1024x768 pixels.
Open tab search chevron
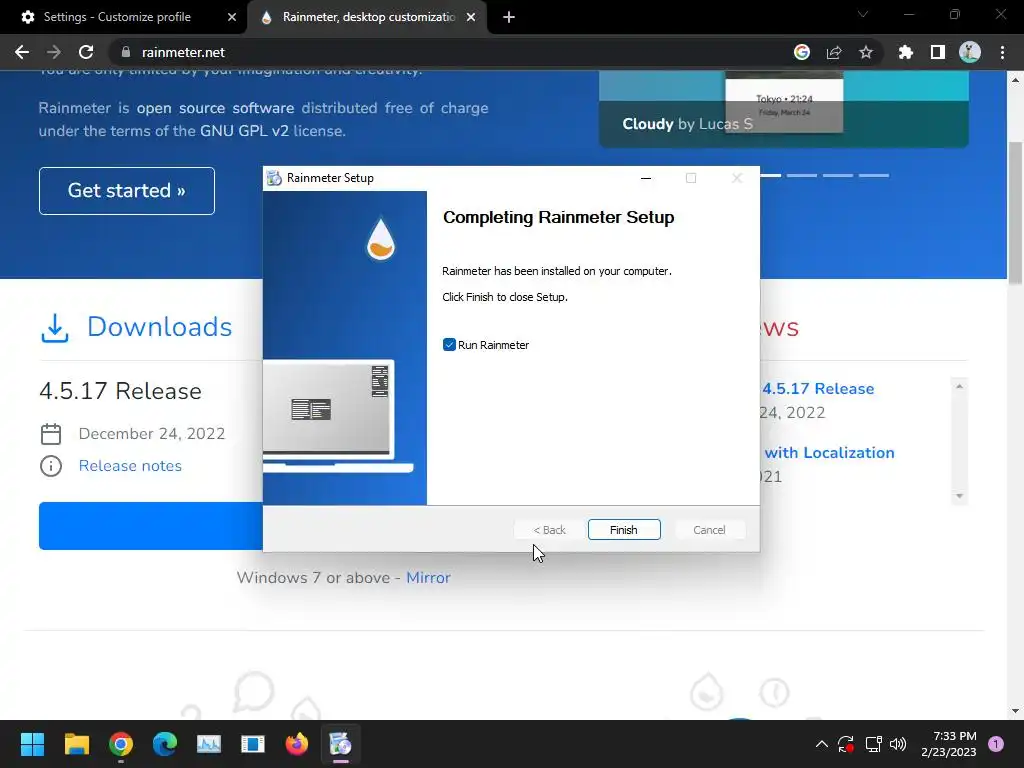[863, 14]
